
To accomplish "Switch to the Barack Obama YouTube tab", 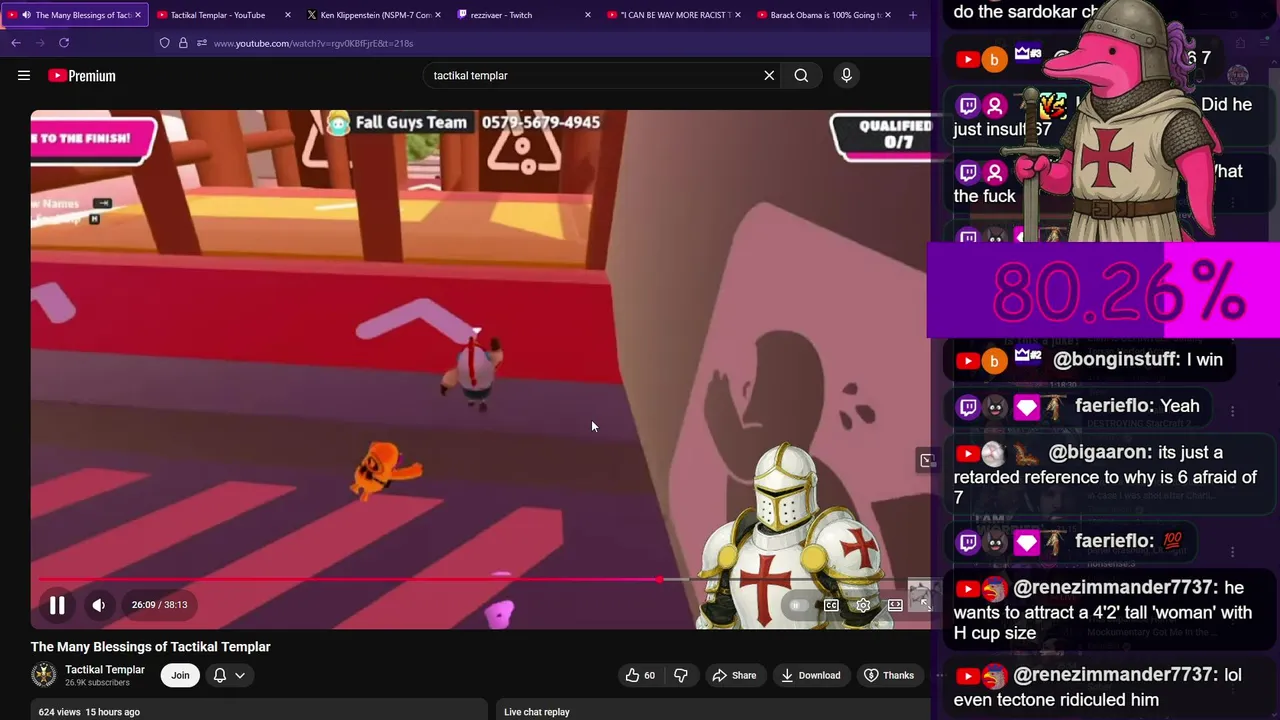I will pos(825,15).
